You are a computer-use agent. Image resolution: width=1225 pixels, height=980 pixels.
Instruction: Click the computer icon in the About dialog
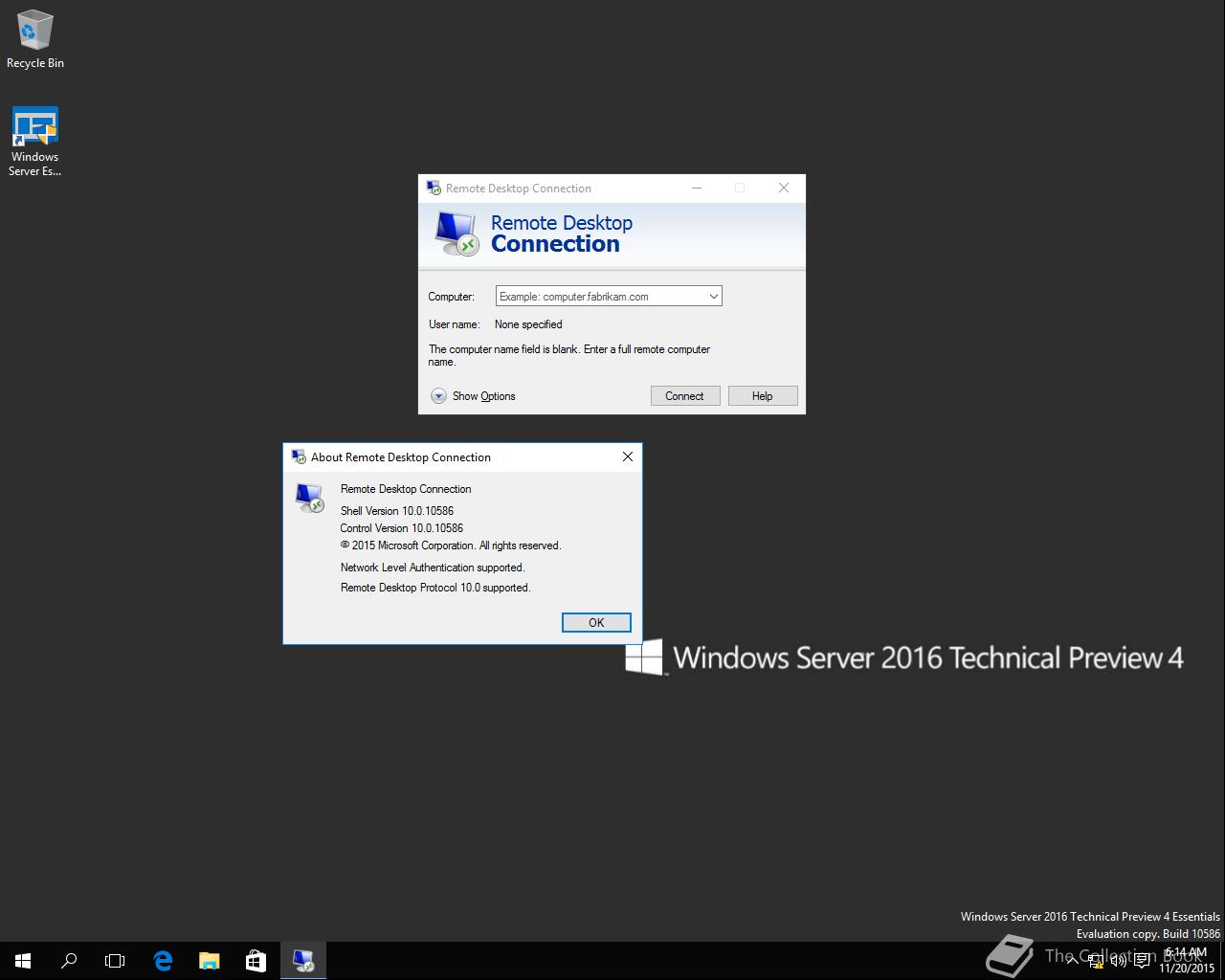point(309,498)
